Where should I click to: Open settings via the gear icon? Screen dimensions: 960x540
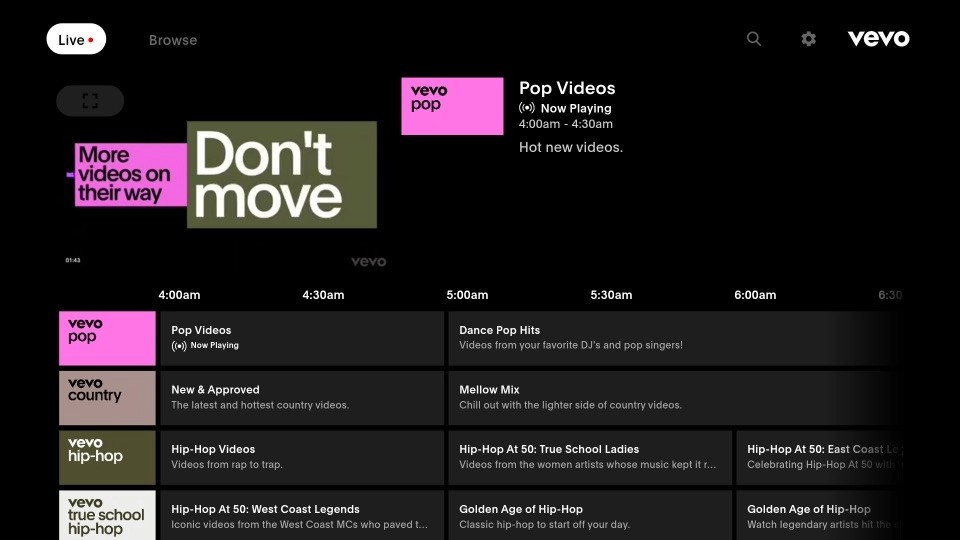[x=808, y=39]
